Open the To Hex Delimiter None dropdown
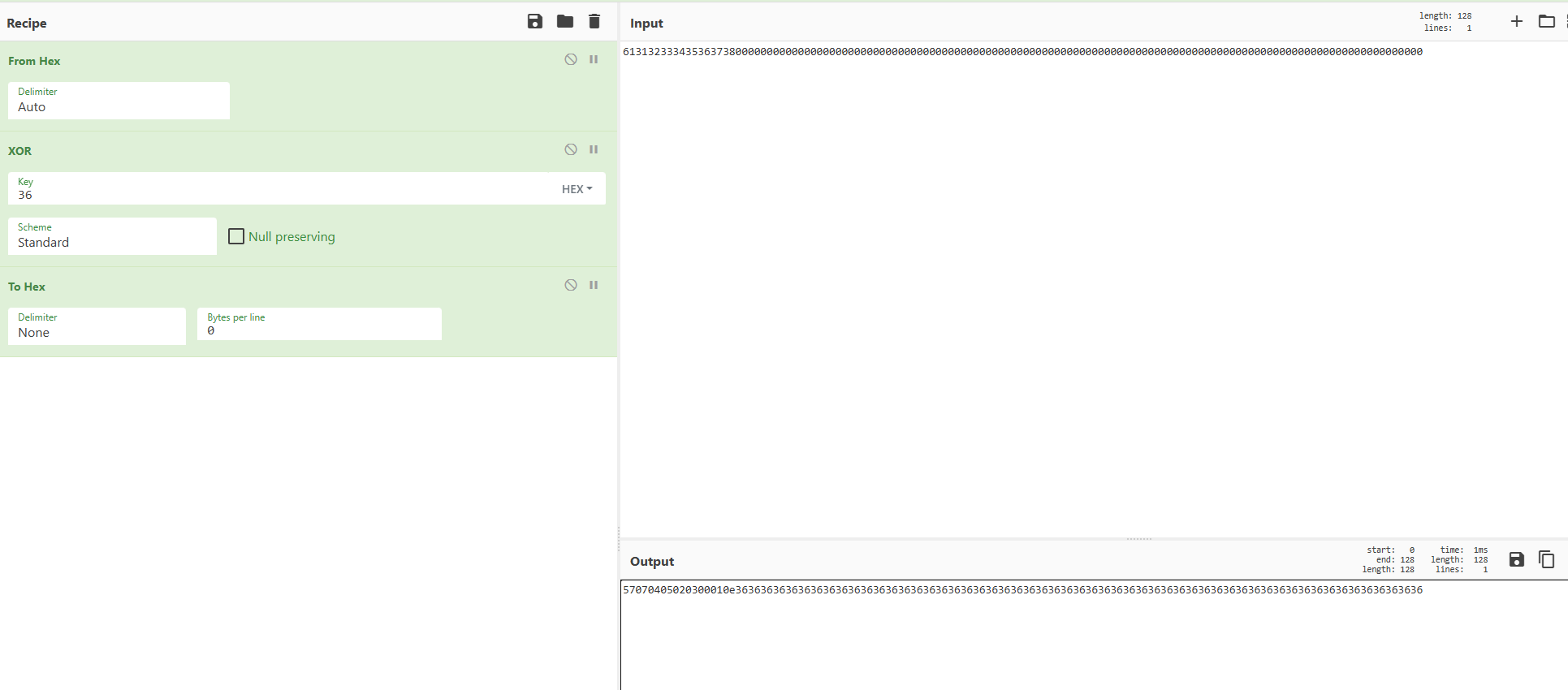This screenshot has height=690, width=1568. tap(97, 327)
